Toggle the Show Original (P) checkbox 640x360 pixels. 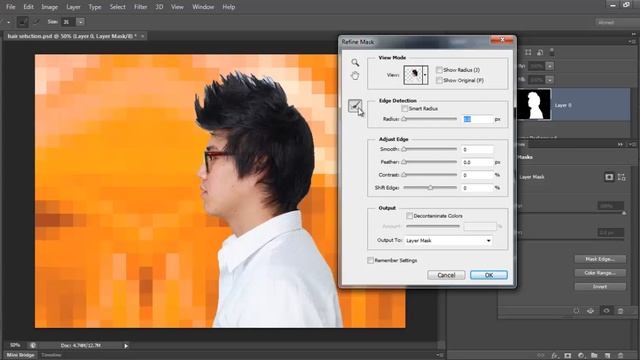pos(439,80)
